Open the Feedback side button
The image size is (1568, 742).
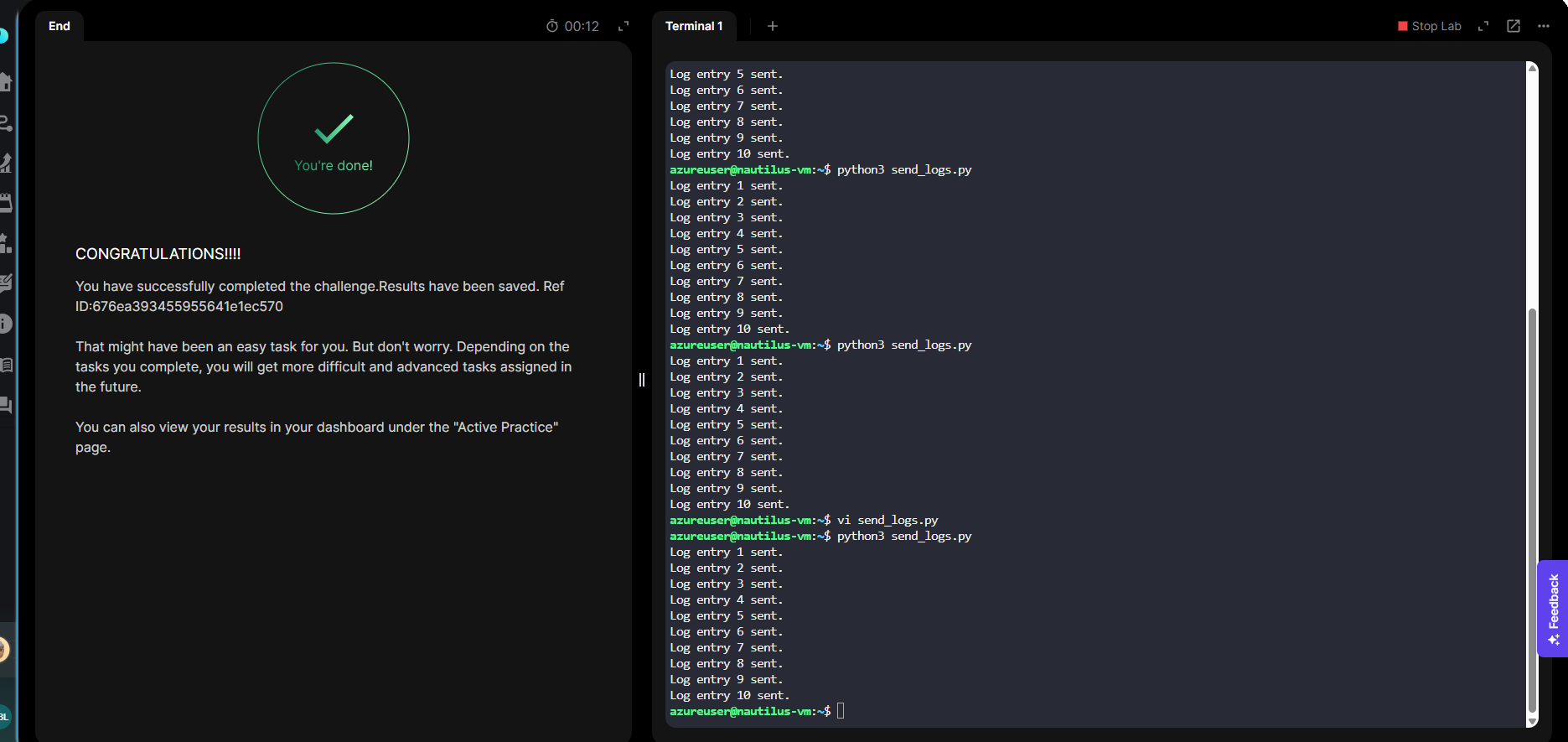pos(1553,608)
